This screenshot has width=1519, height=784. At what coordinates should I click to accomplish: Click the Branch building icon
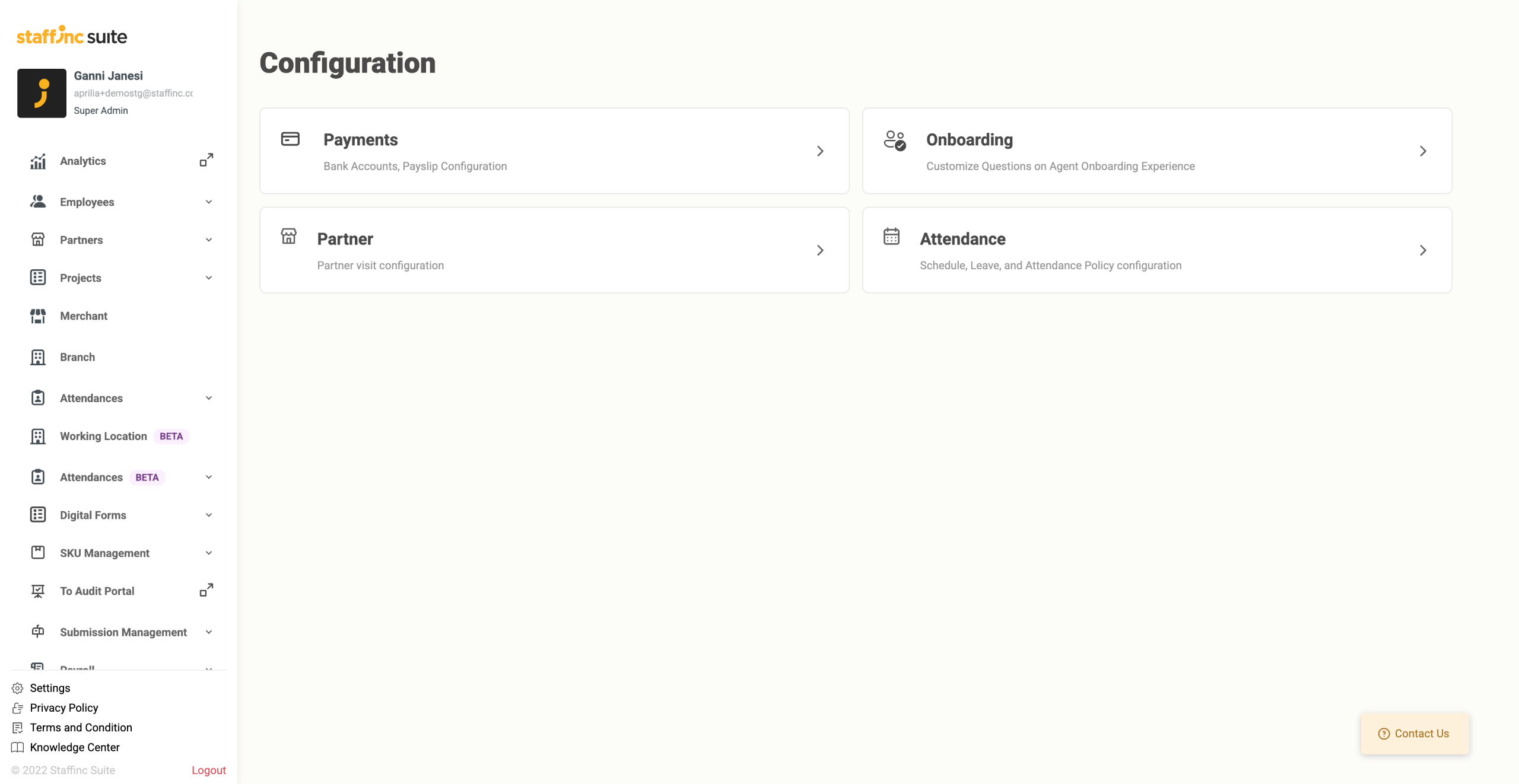(x=38, y=357)
